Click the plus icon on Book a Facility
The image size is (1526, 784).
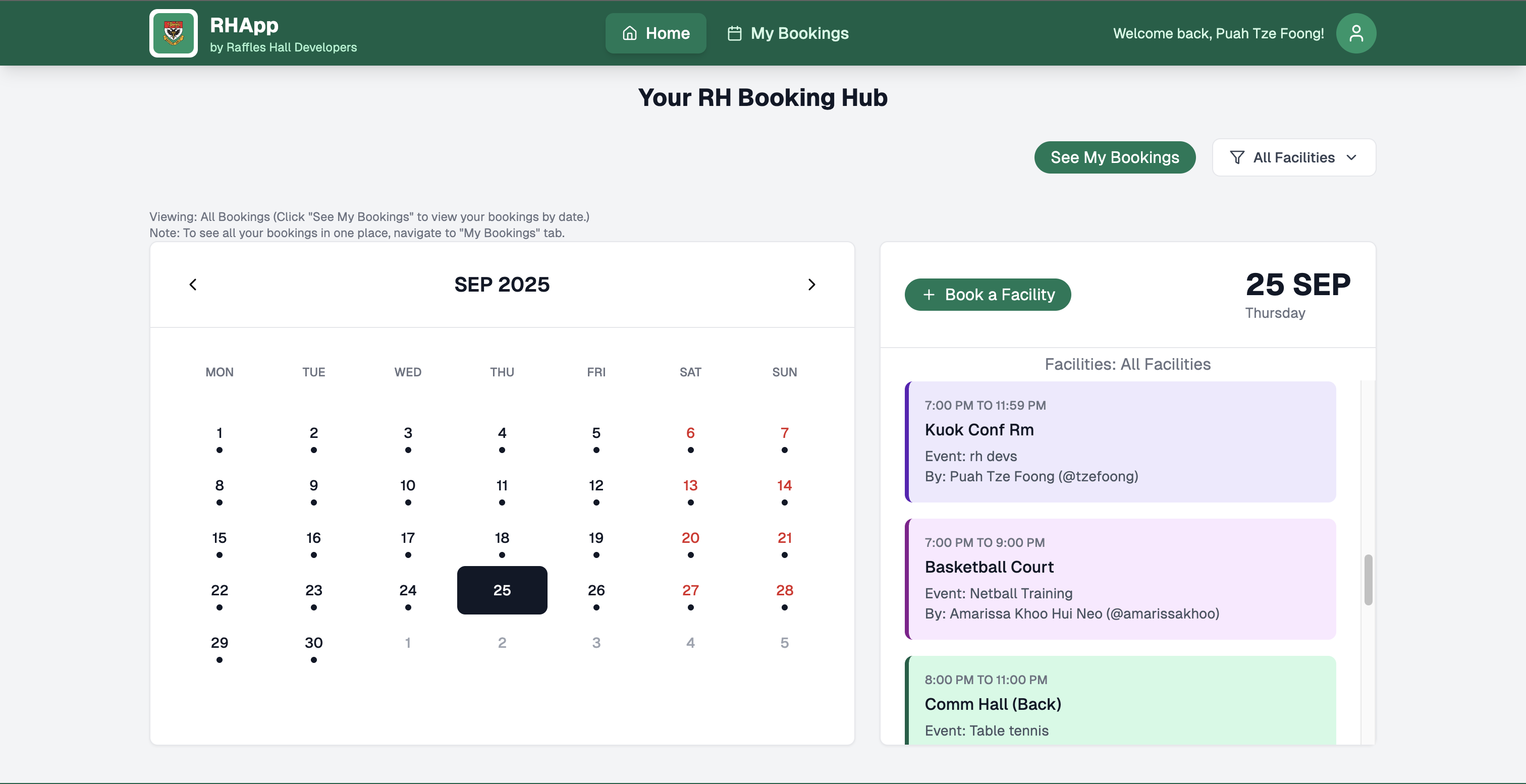(x=929, y=295)
